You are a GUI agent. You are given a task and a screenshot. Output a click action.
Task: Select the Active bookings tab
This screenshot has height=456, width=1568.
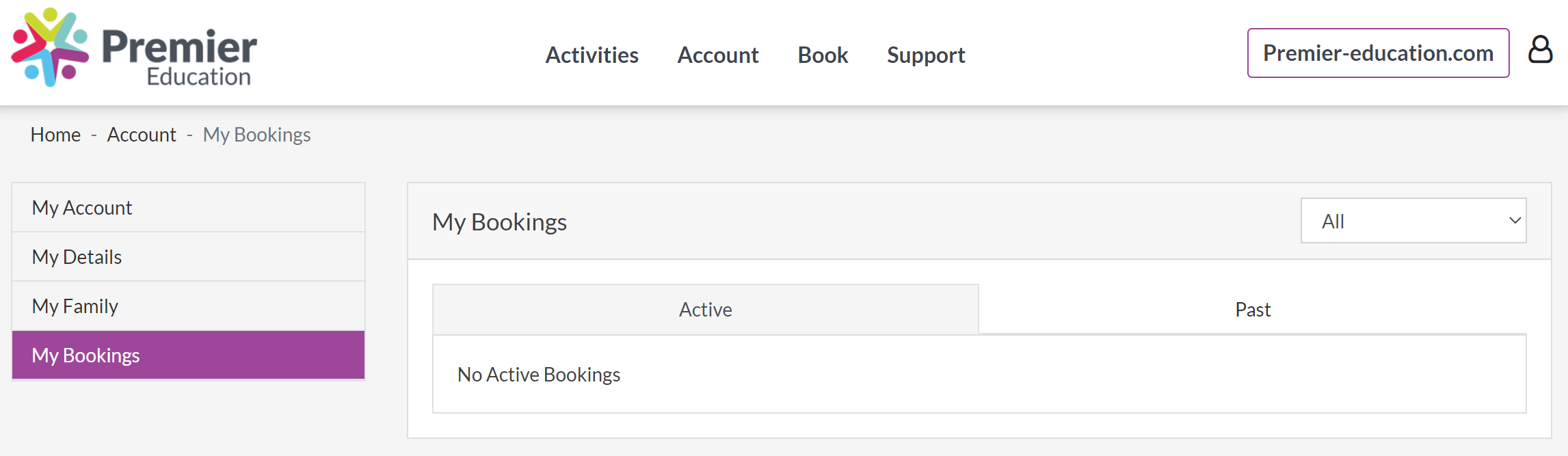coord(706,310)
